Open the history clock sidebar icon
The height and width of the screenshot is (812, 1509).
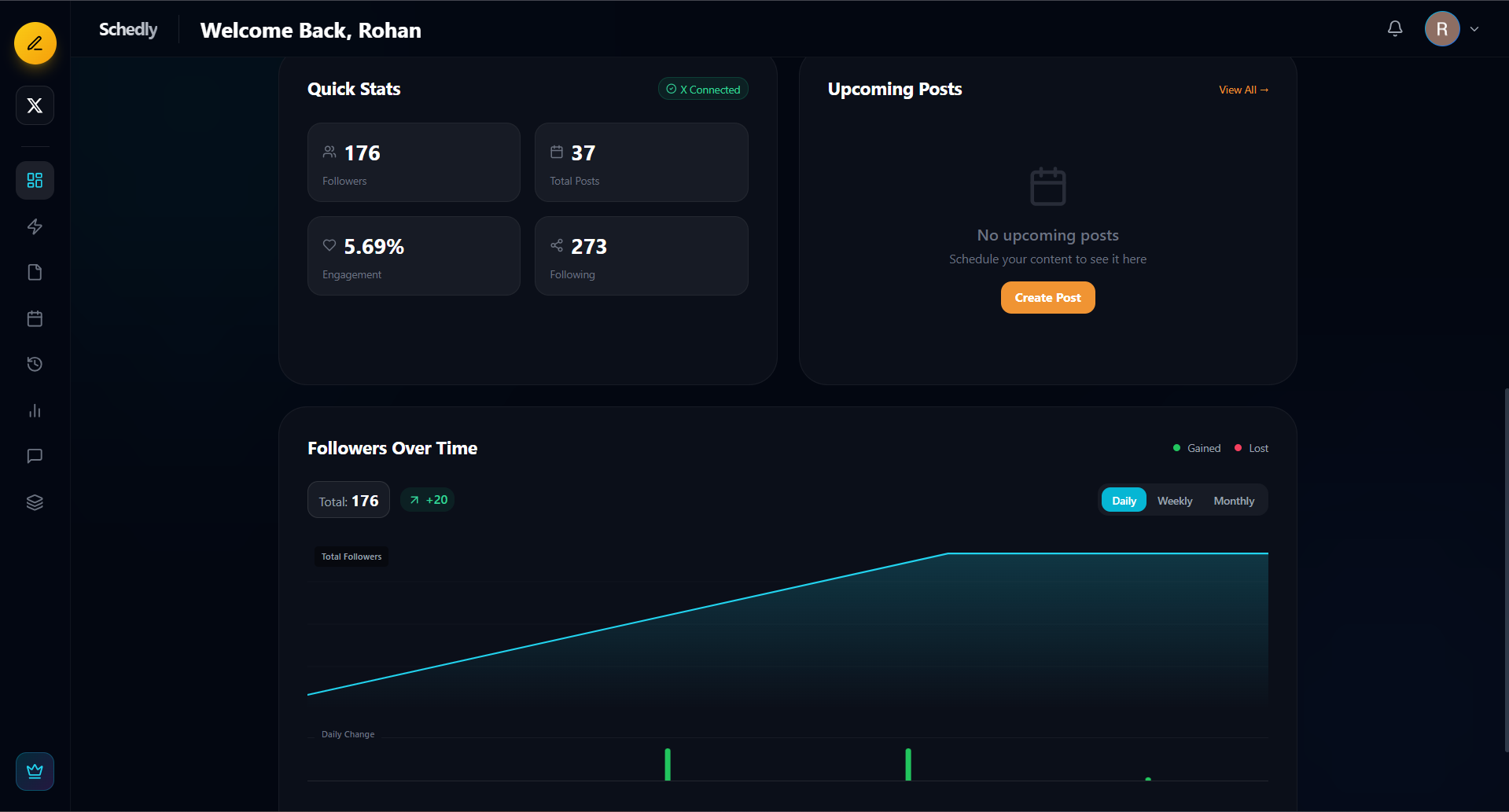coord(35,364)
